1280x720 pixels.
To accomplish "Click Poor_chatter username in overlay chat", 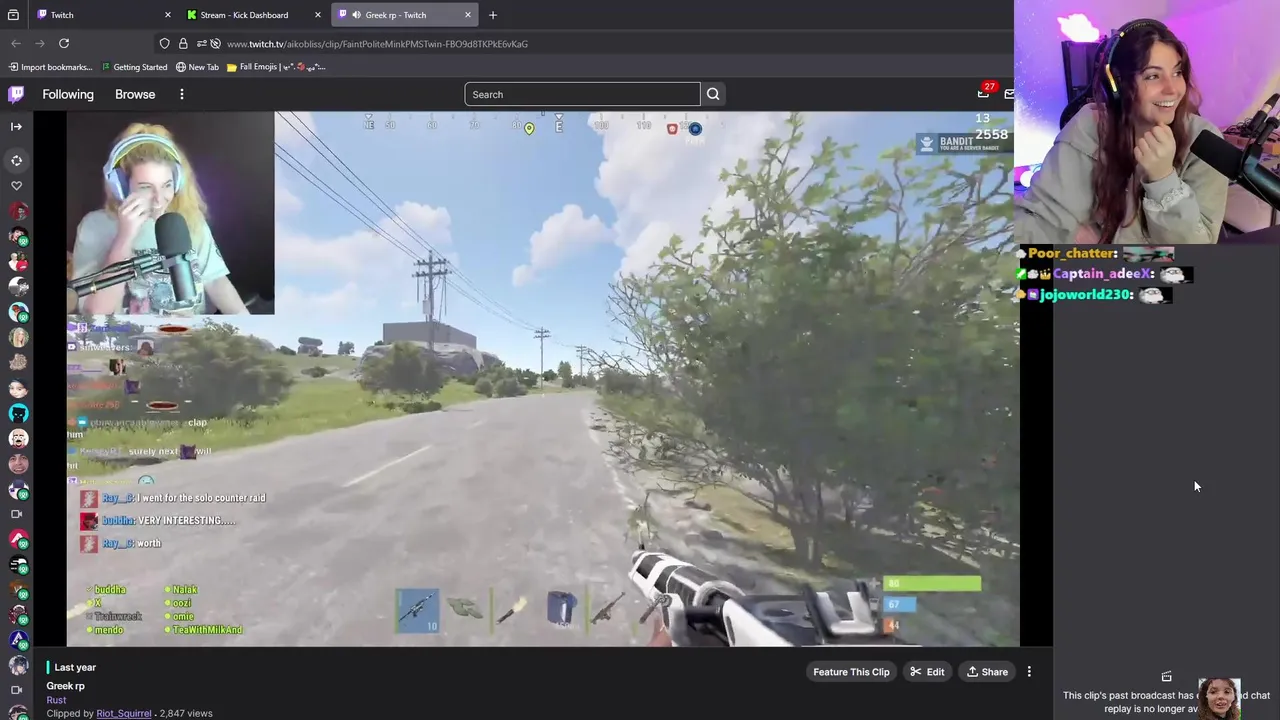I will (x=1072, y=254).
